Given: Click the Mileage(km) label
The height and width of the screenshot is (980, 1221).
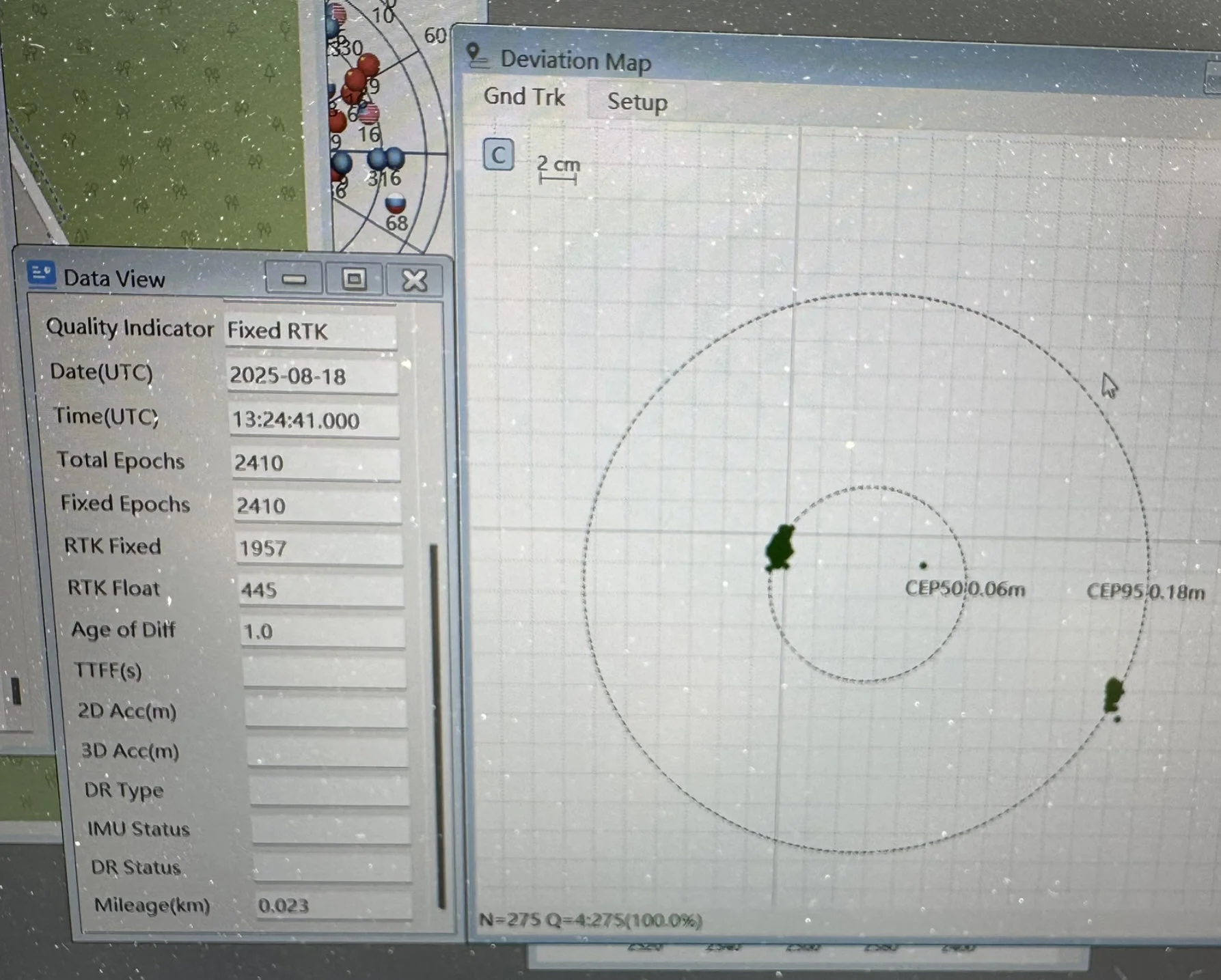Looking at the screenshot, I should (152, 905).
